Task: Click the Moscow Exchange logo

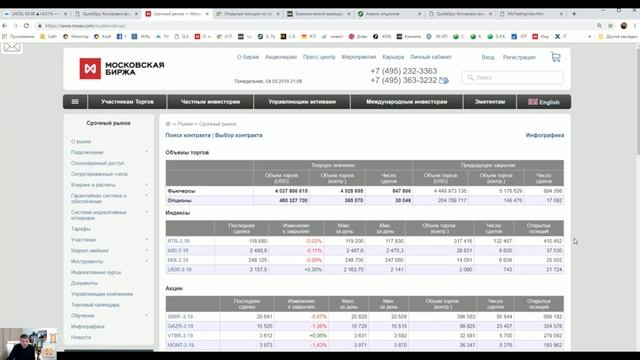Action: click(x=122, y=68)
